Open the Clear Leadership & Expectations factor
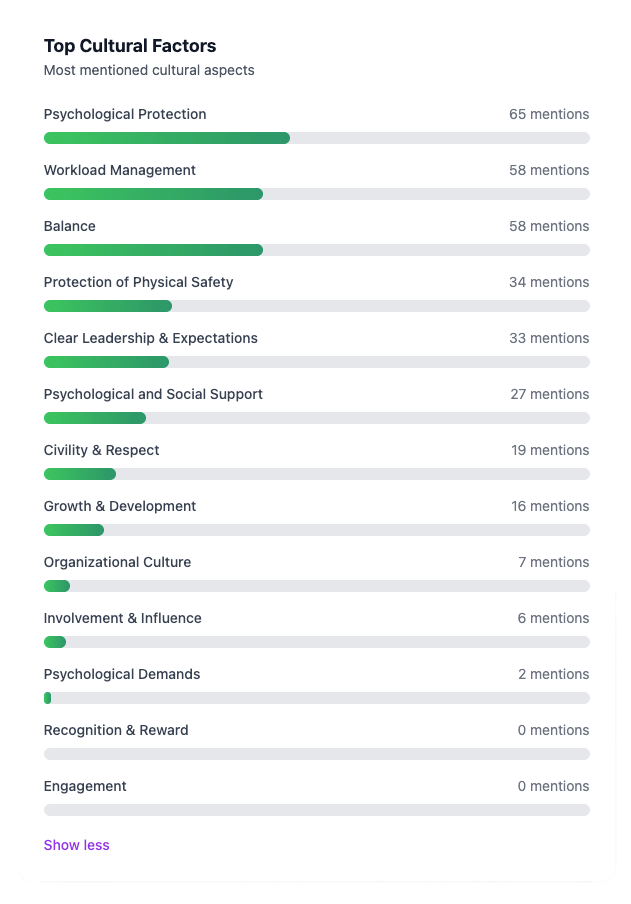 (150, 338)
